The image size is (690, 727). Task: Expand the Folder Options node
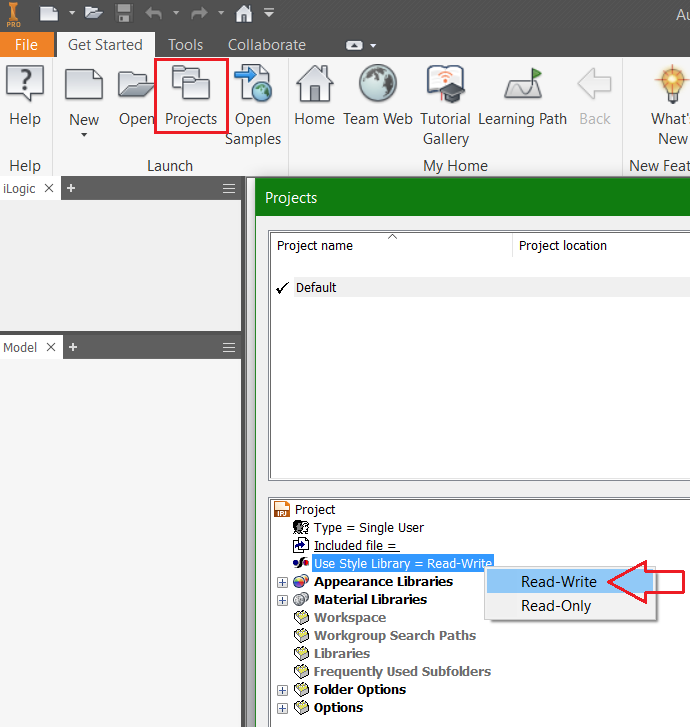tap(282, 690)
